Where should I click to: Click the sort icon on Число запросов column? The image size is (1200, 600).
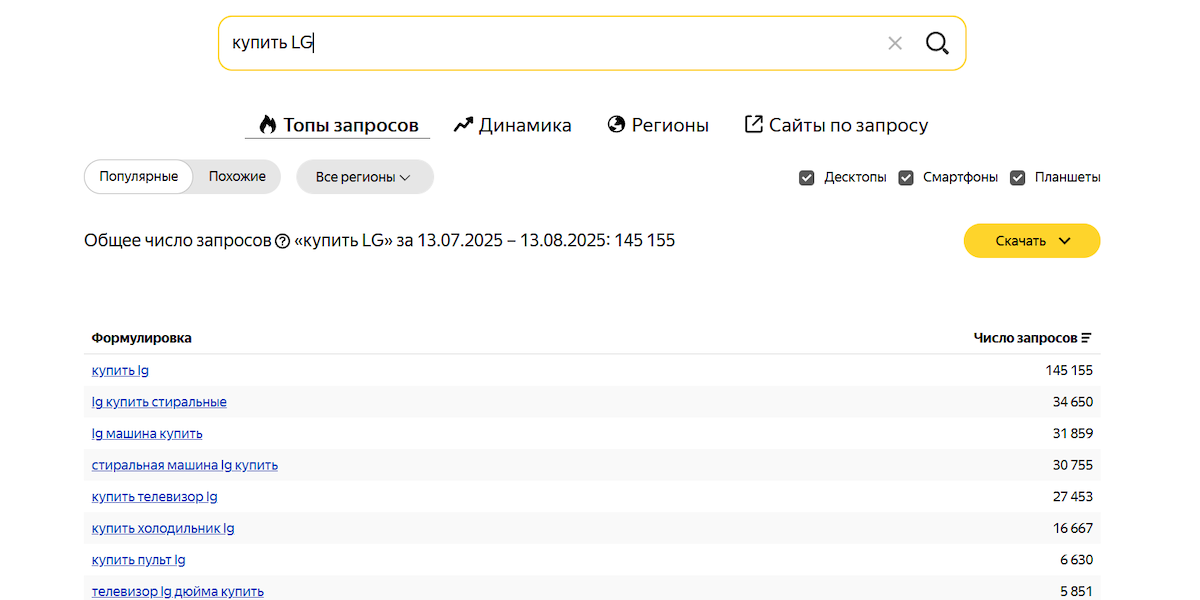pos(1088,338)
